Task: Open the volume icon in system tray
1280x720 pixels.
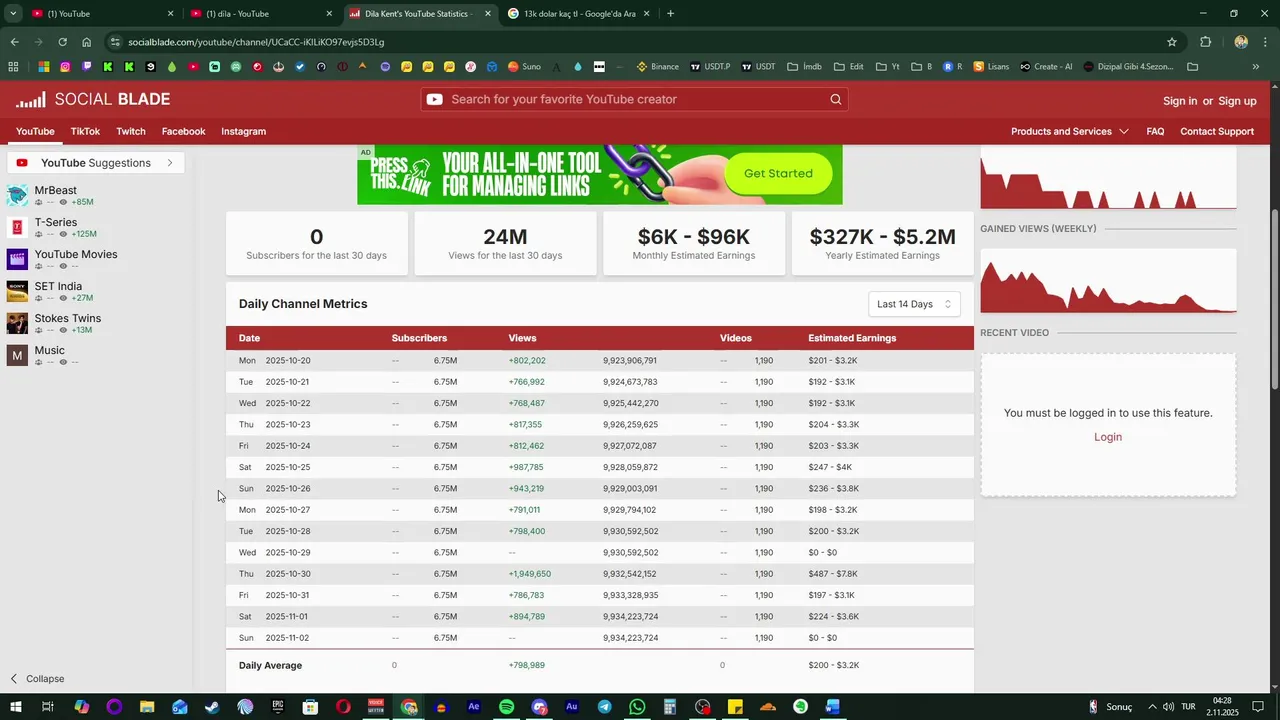Action: point(1169,707)
